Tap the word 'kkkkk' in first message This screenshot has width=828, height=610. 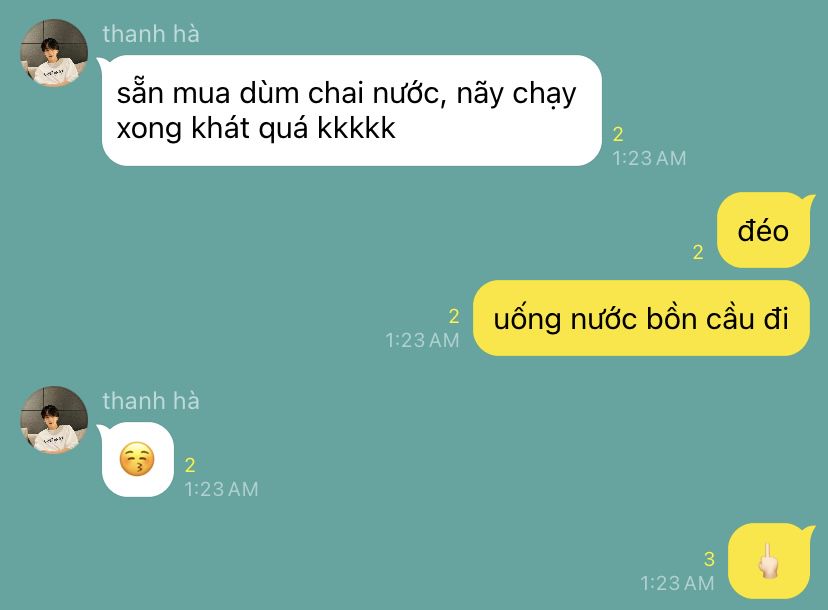(x=356, y=128)
